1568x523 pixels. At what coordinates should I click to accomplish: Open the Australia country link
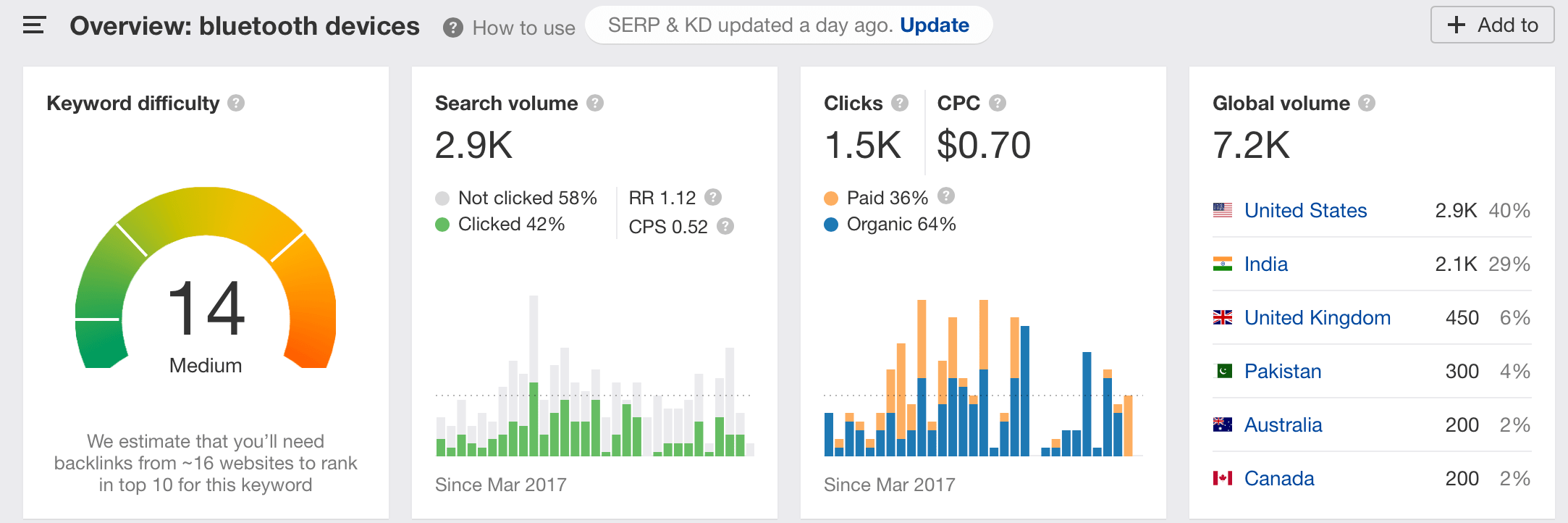tap(1283, 425)
